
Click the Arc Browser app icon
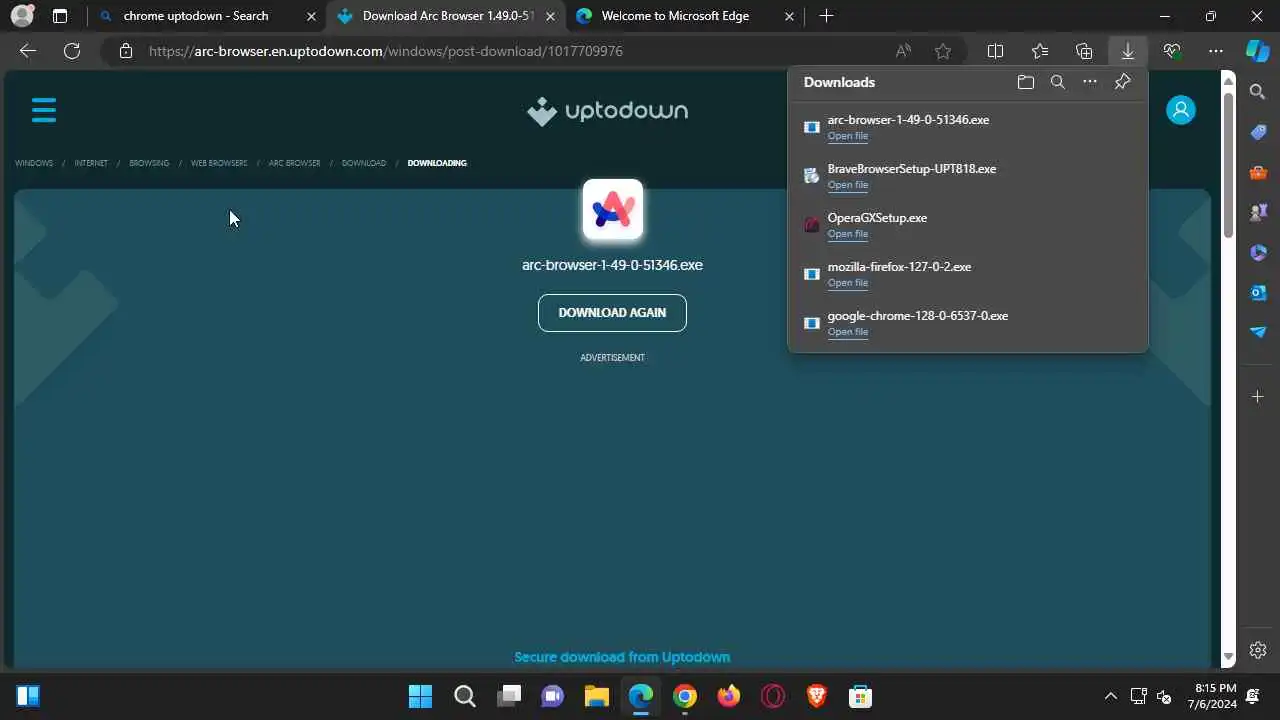613,210
